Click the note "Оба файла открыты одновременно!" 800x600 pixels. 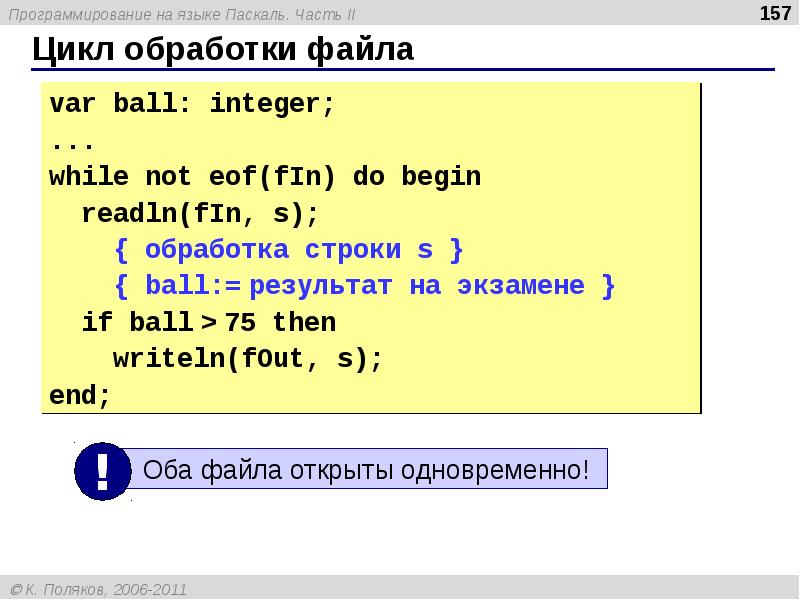click(x=366, y=469)
